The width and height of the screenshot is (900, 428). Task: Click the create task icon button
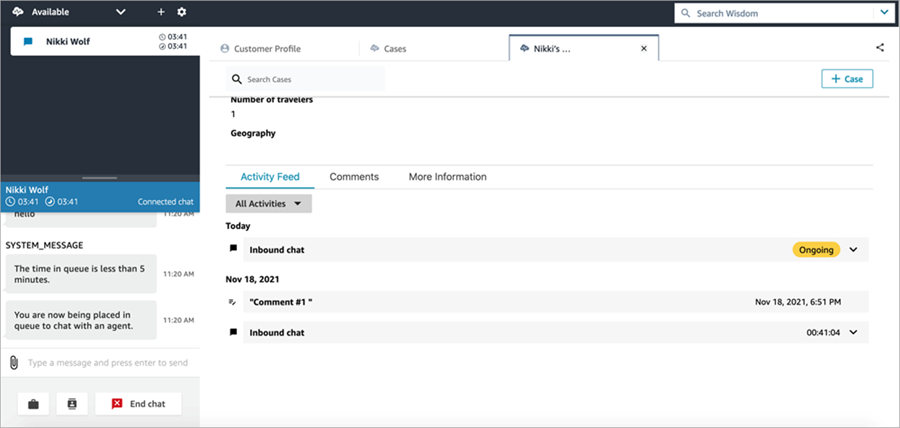(x=71, y=404)
